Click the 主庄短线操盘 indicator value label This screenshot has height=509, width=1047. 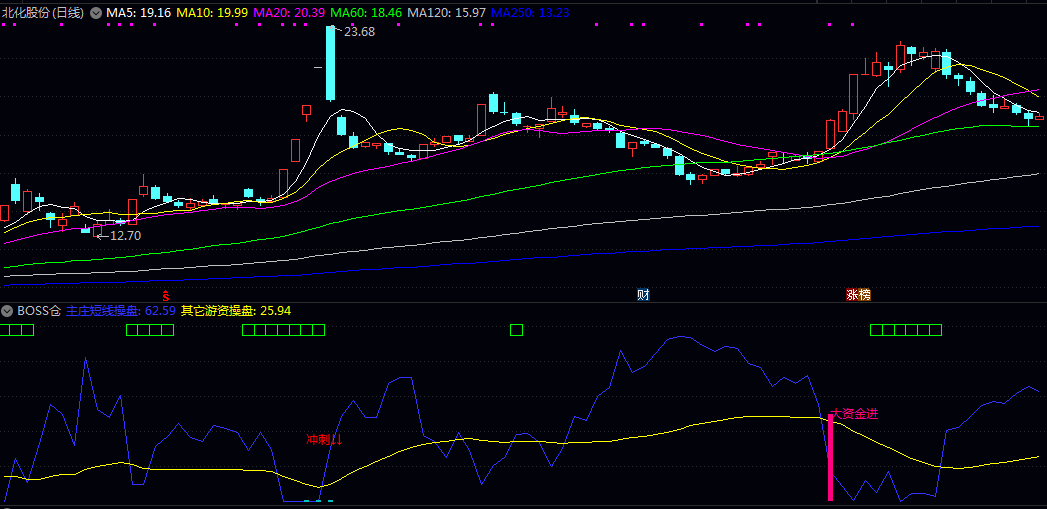click(121, 310)
